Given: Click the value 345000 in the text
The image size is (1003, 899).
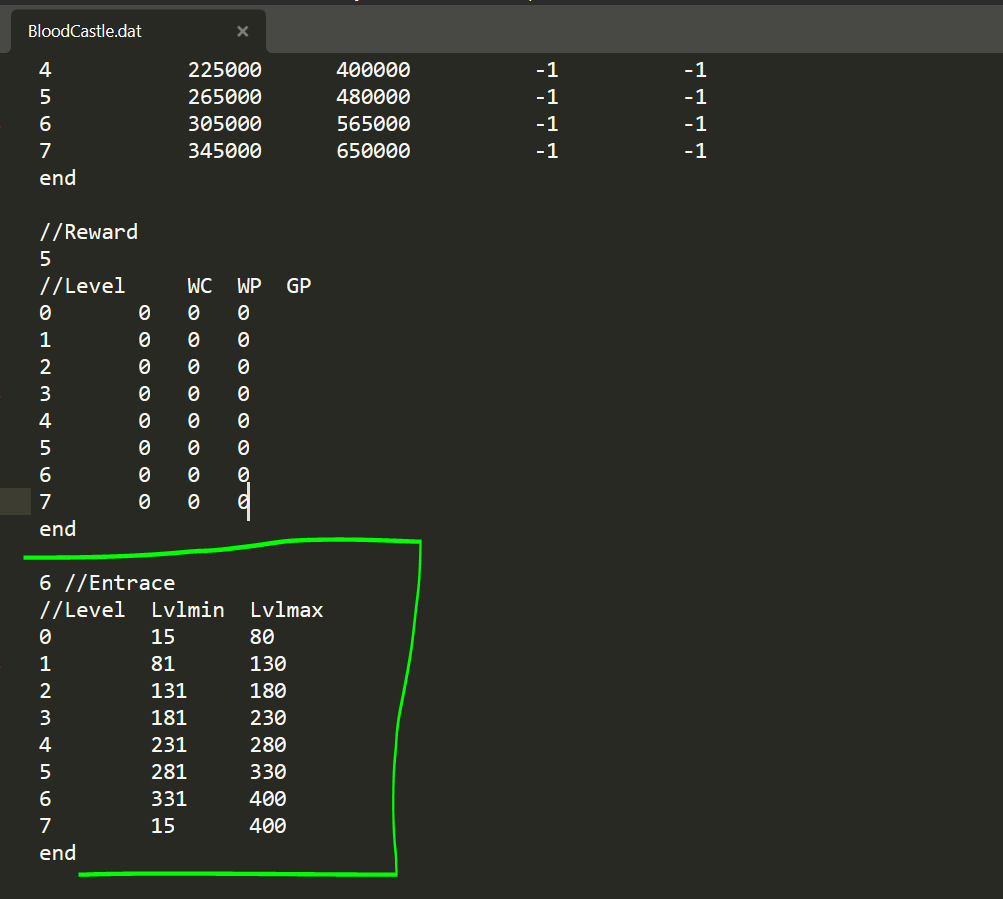Looking at the screenshot, I should coord(225,151).
